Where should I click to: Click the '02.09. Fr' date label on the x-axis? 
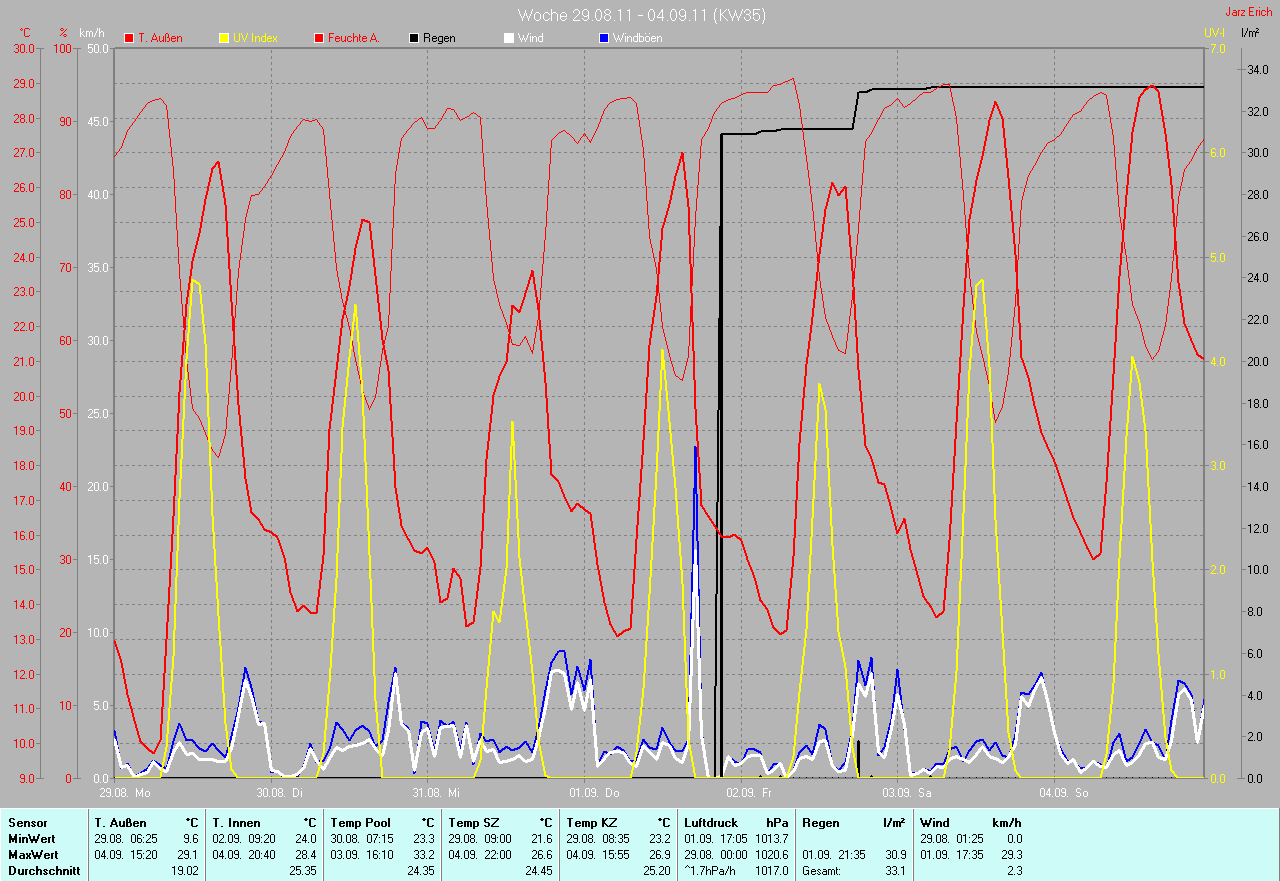point(749,793)
